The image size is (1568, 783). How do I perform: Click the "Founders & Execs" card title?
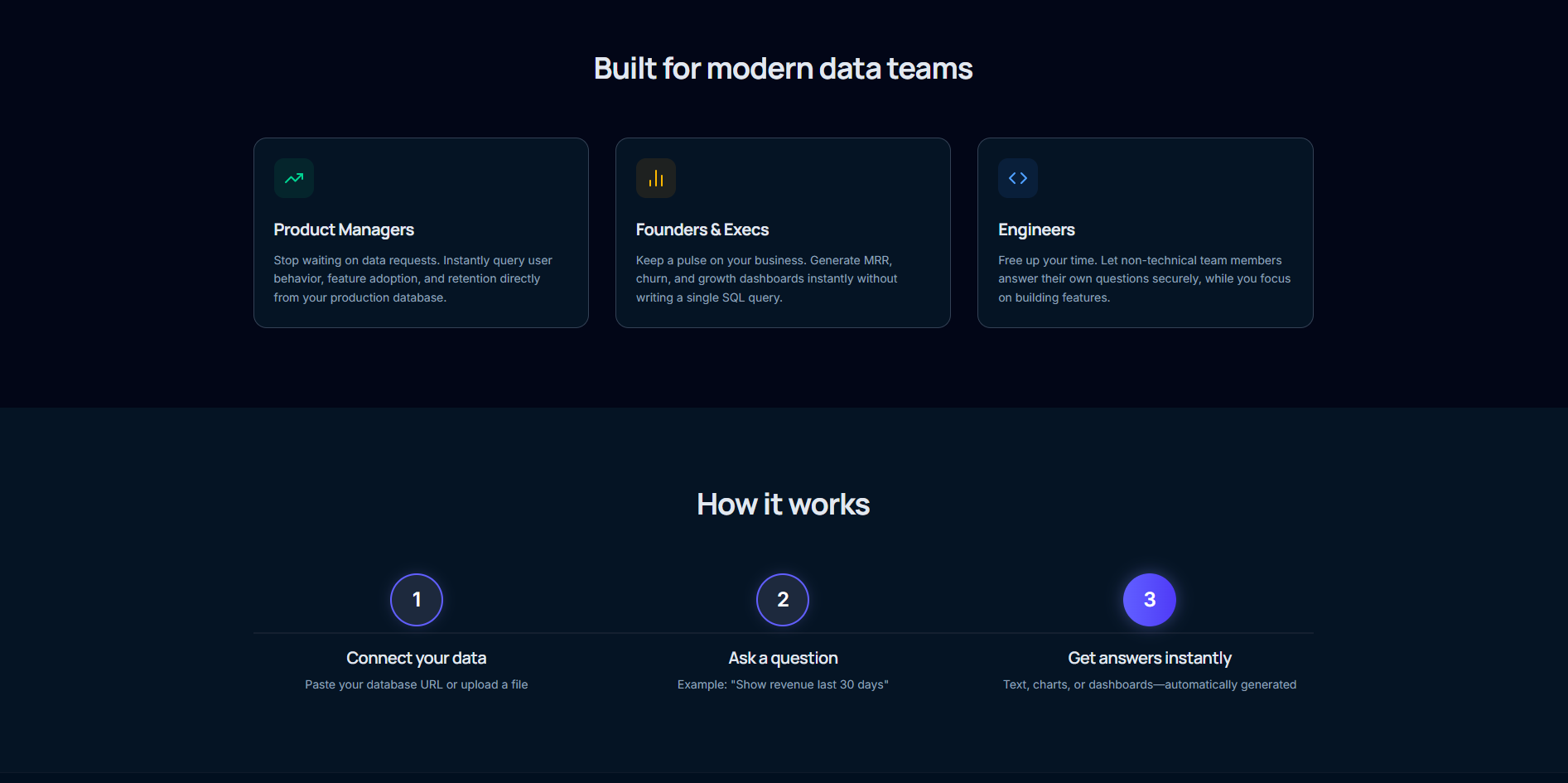tap(702, 230)
